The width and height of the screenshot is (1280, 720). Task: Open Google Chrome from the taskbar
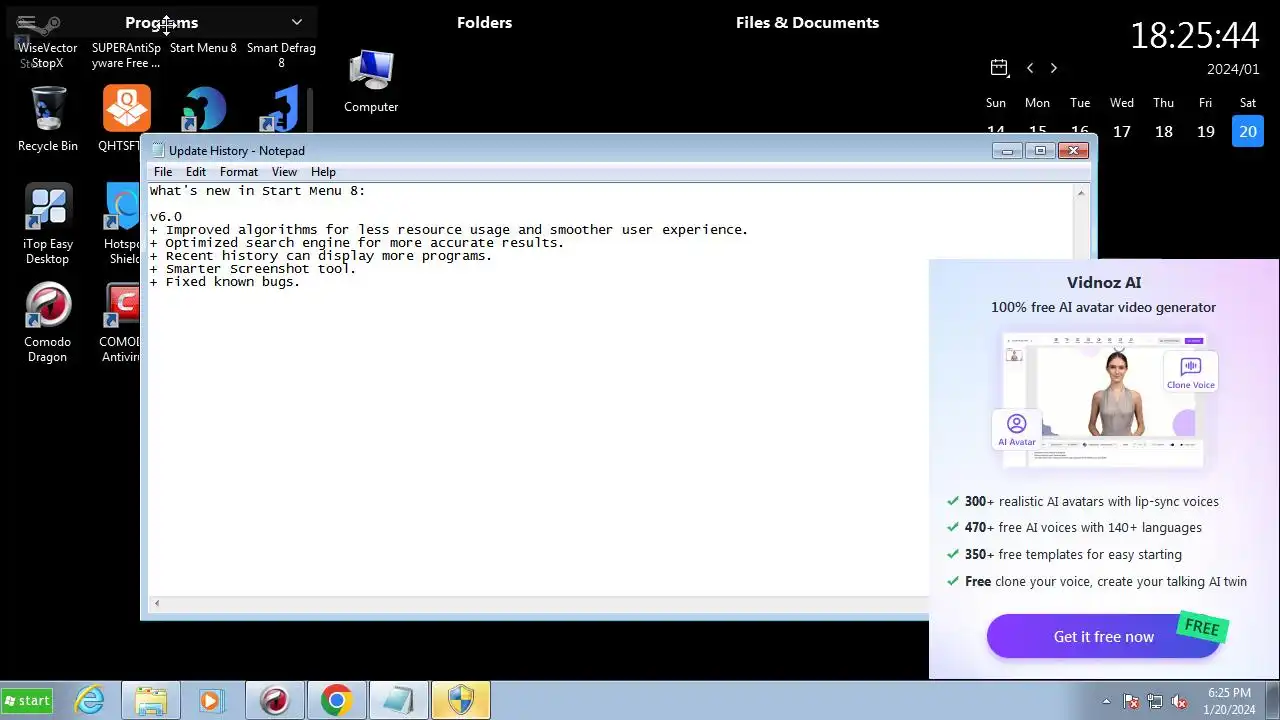click(x=336, y=701)
